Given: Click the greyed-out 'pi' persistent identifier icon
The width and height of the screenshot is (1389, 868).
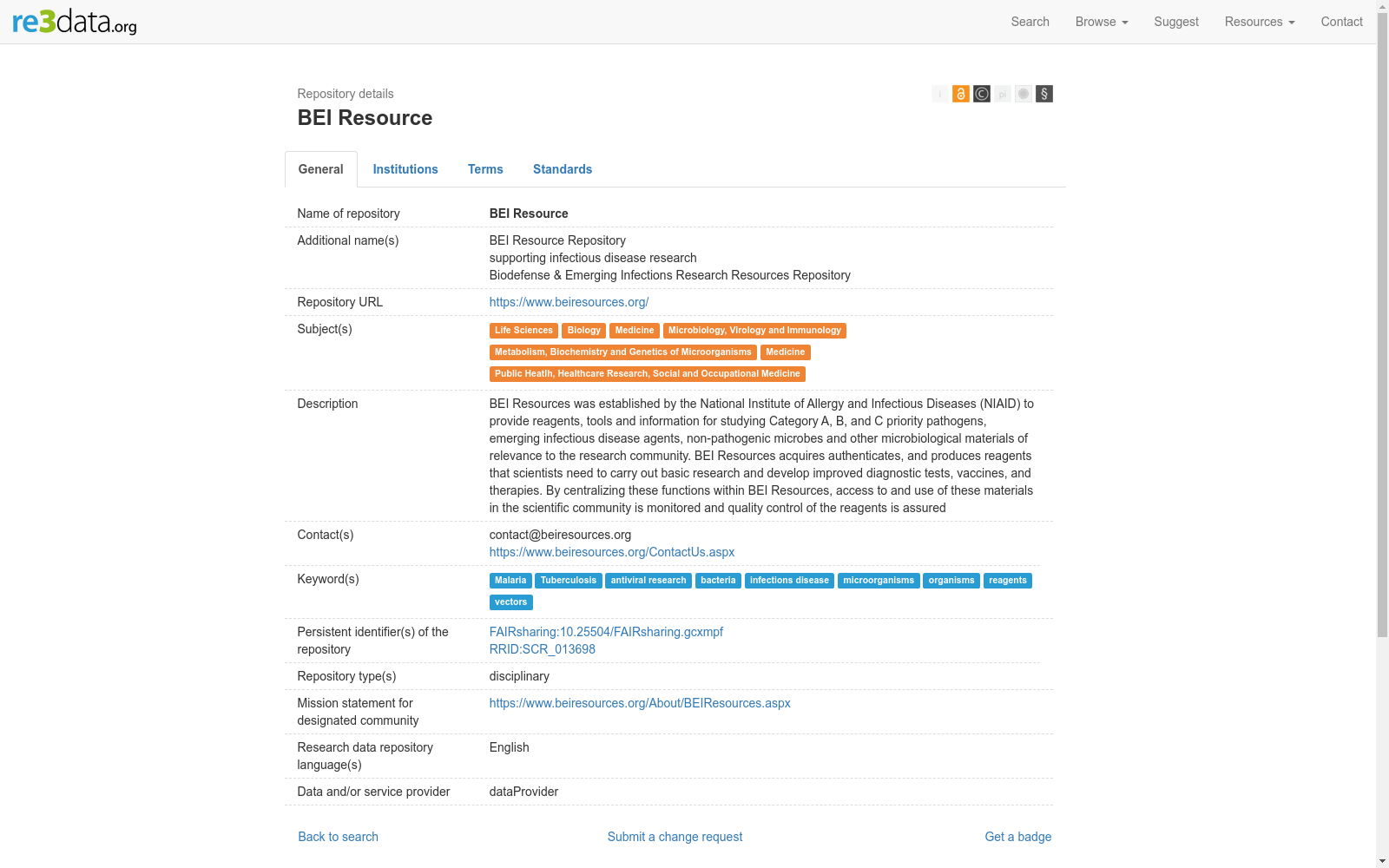Looking at the screenshot, I should (x=1003, y=94).
